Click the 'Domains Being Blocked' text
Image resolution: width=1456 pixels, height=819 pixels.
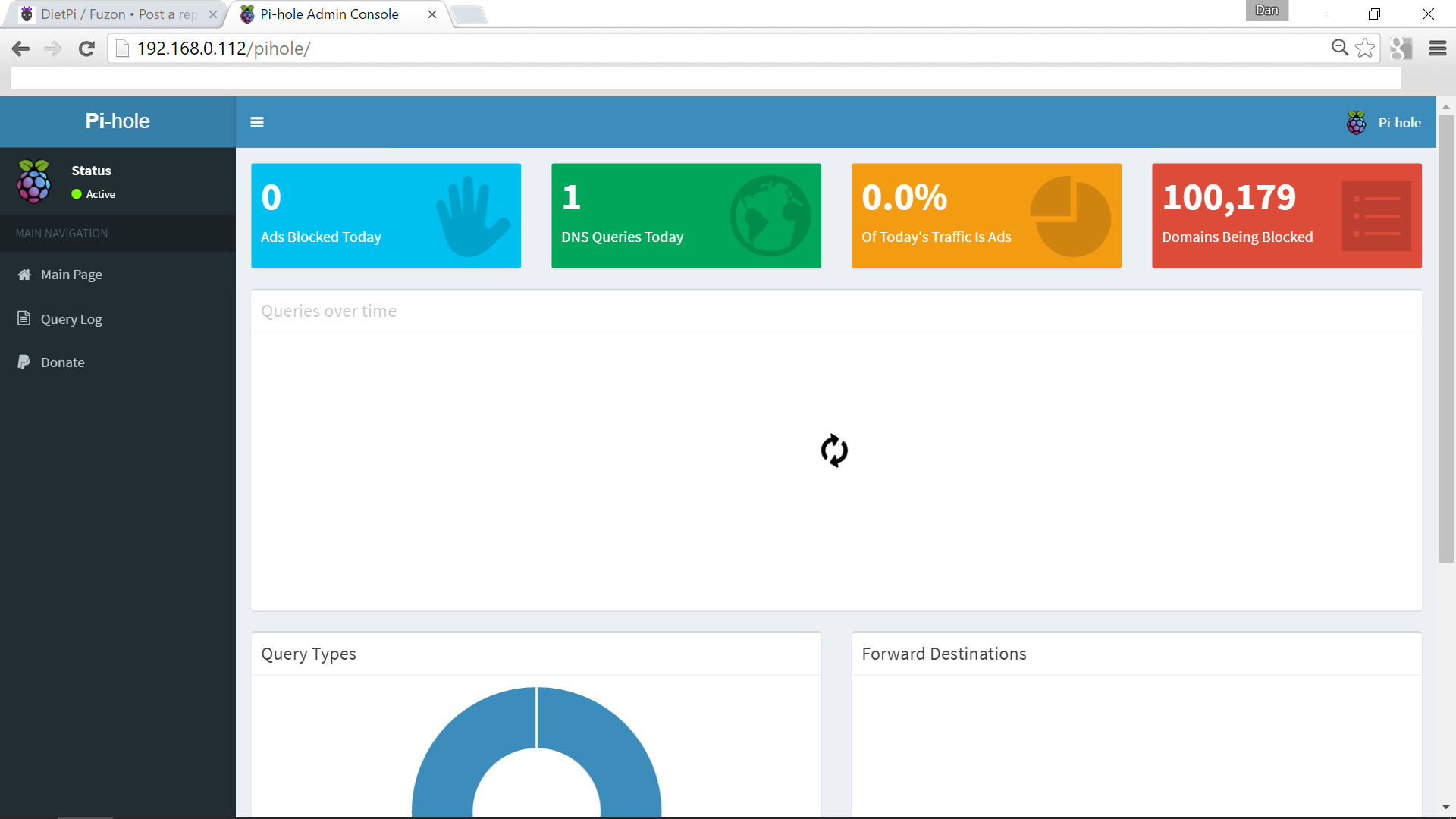1238,237
